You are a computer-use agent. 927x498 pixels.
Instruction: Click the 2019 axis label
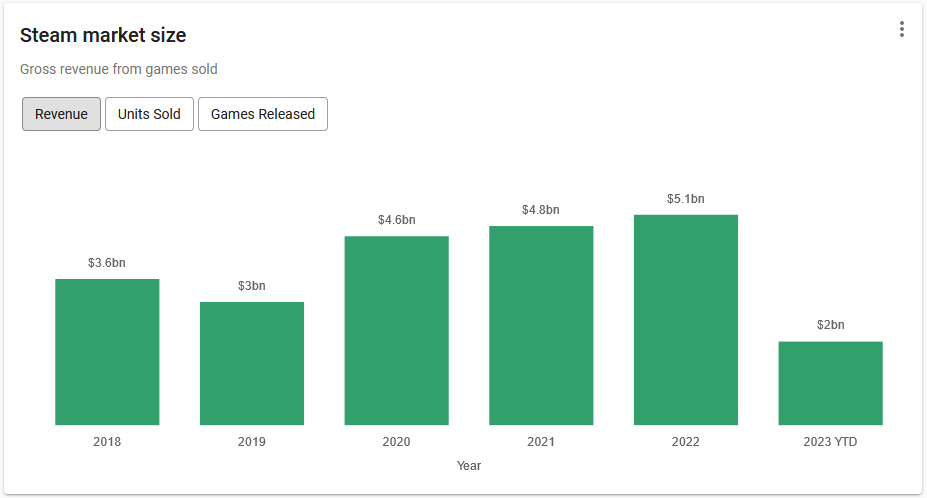(x=252, y=442)
